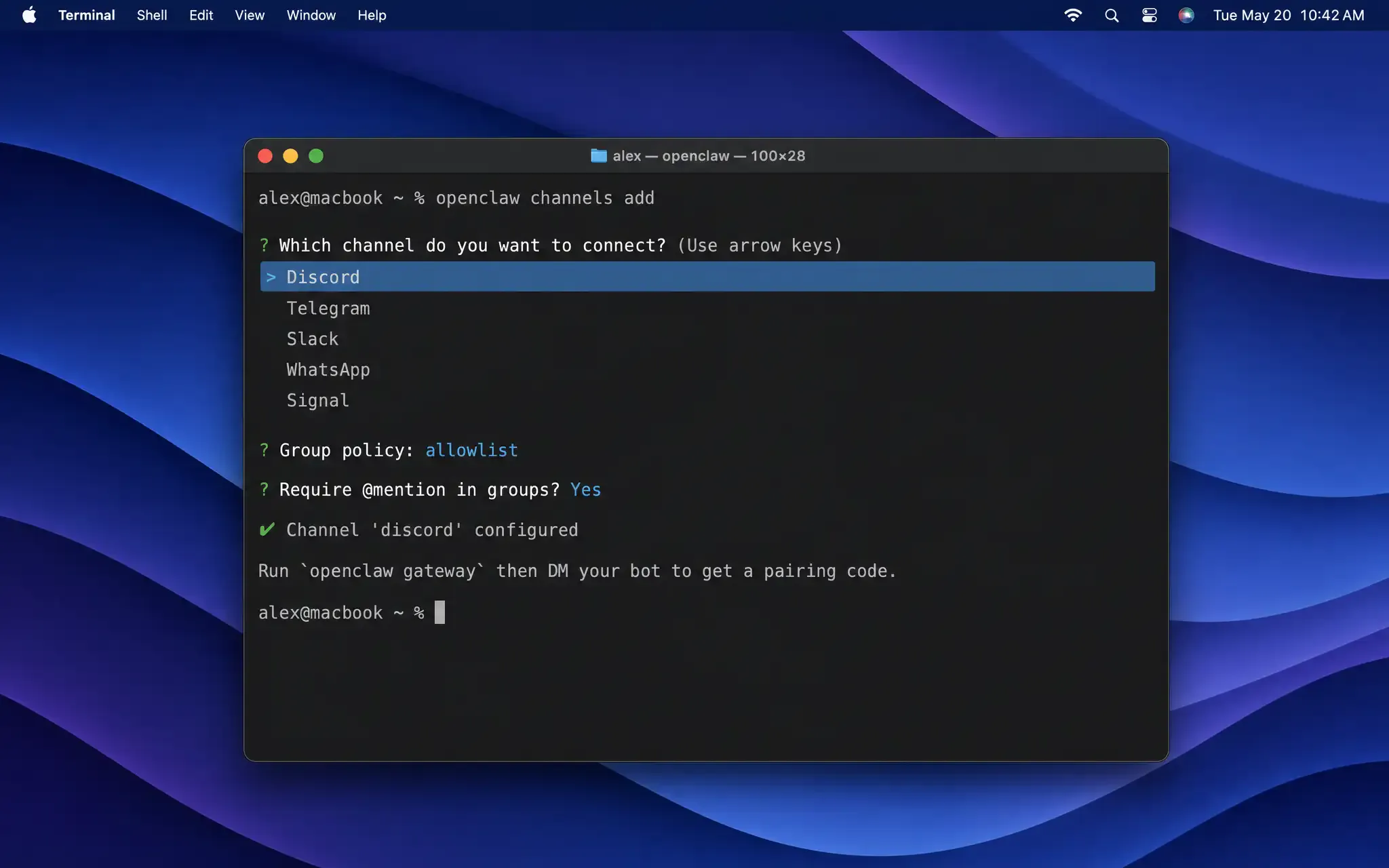Screen dimensions: 1389x868
Task: Close the Terminal window with the red button
Action: 265,156
